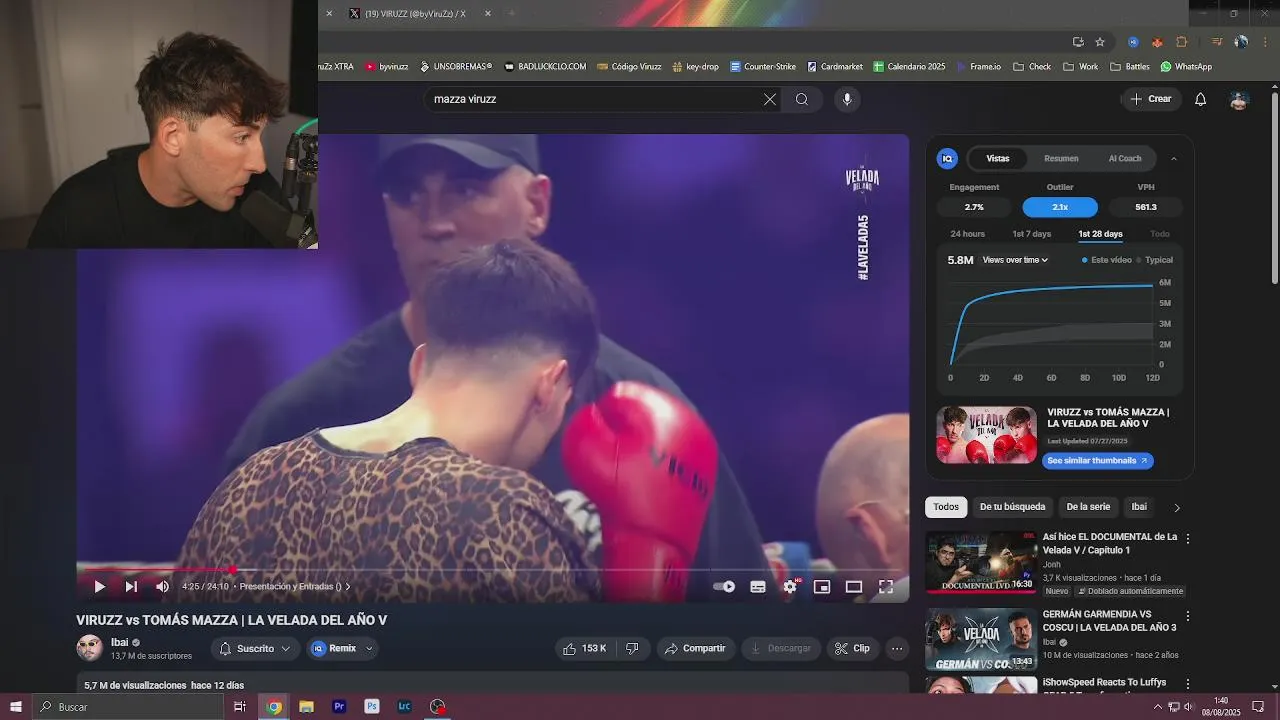Select the De tu búsqueda chip
This screenshot has width=1280, height=720.
[1012, 507]
